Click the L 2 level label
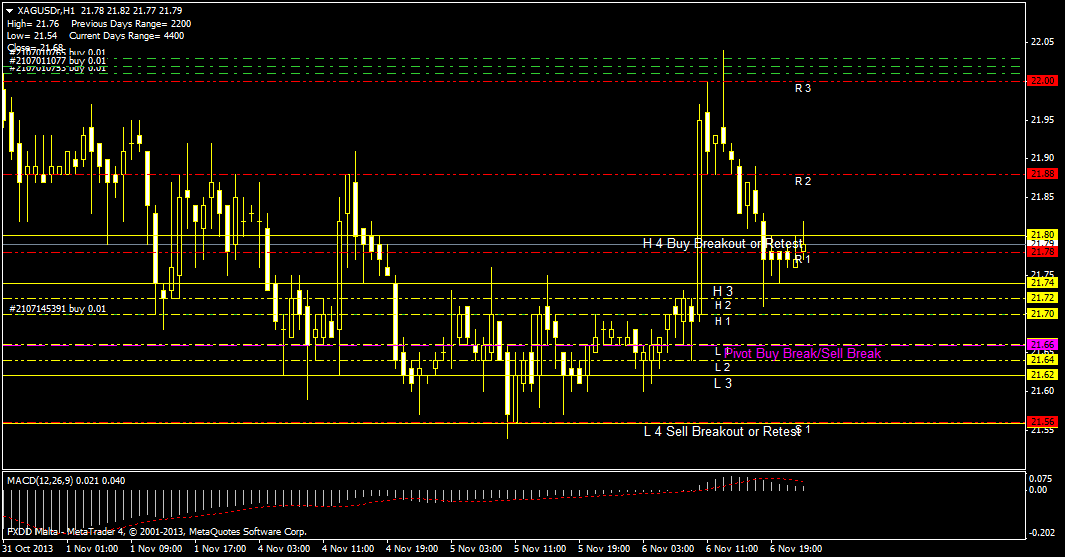The width and height of the screenshot is (1065, 557). 723,367
